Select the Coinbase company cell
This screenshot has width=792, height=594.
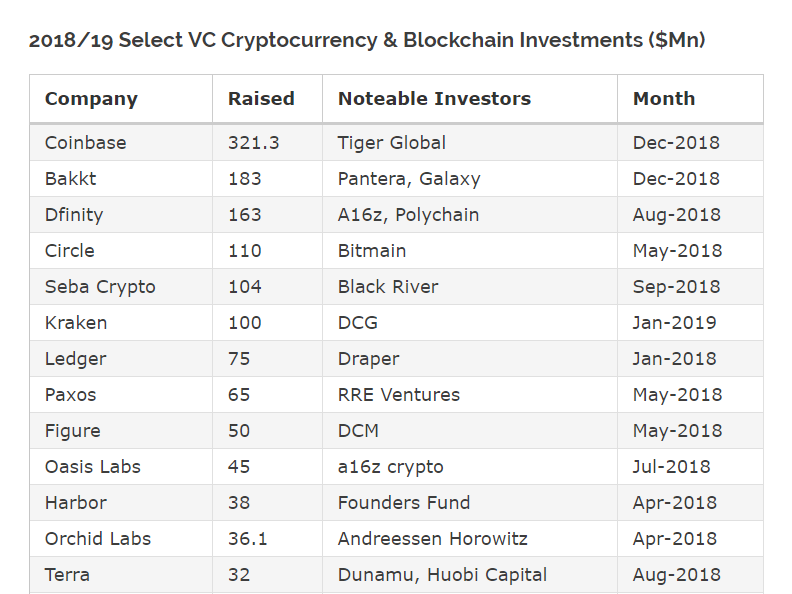[x=86, y=143]
